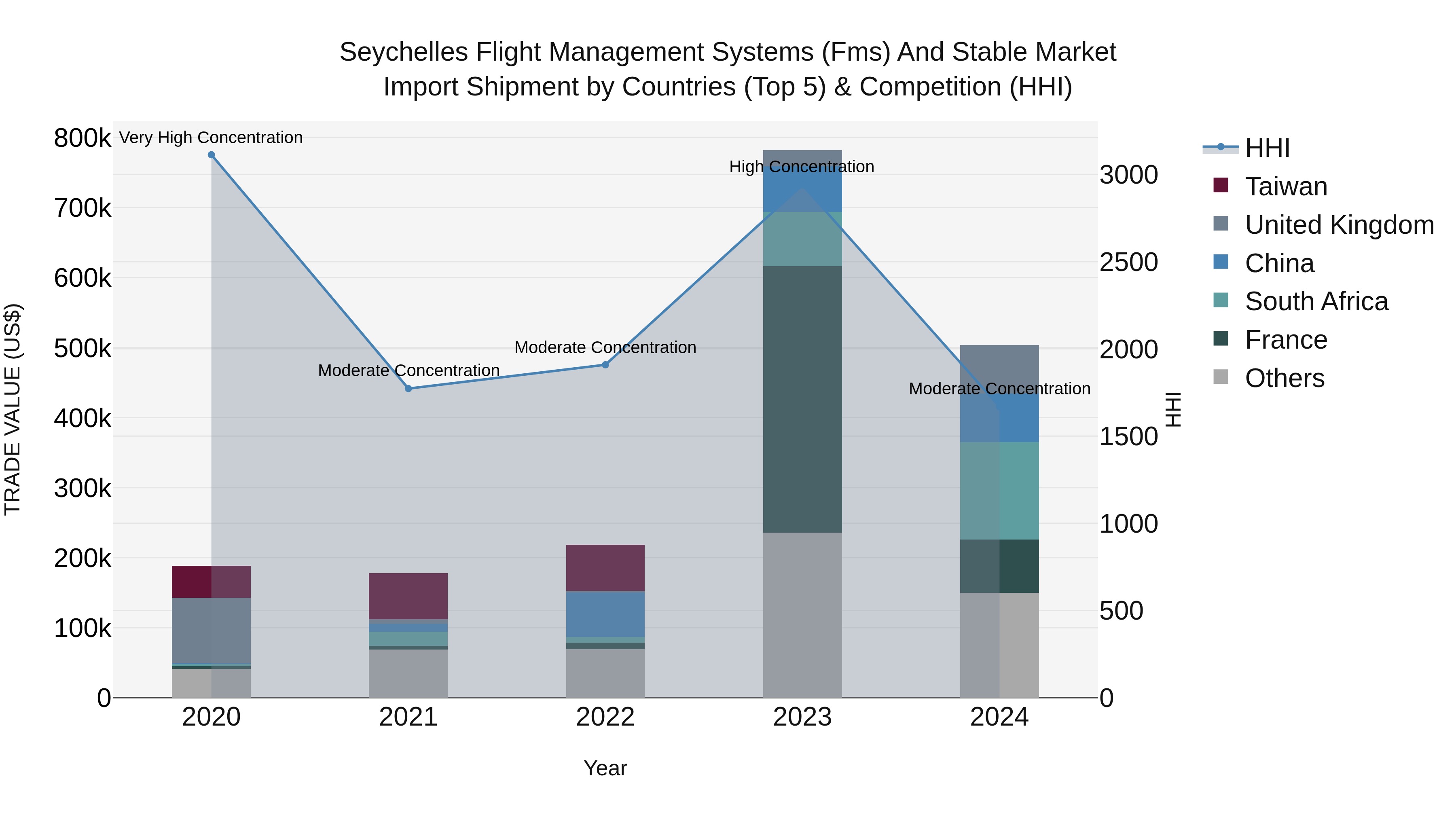Click the 2020 Taiwan bar segment
The image size is (1456, 819).
(x=212, y=582)
